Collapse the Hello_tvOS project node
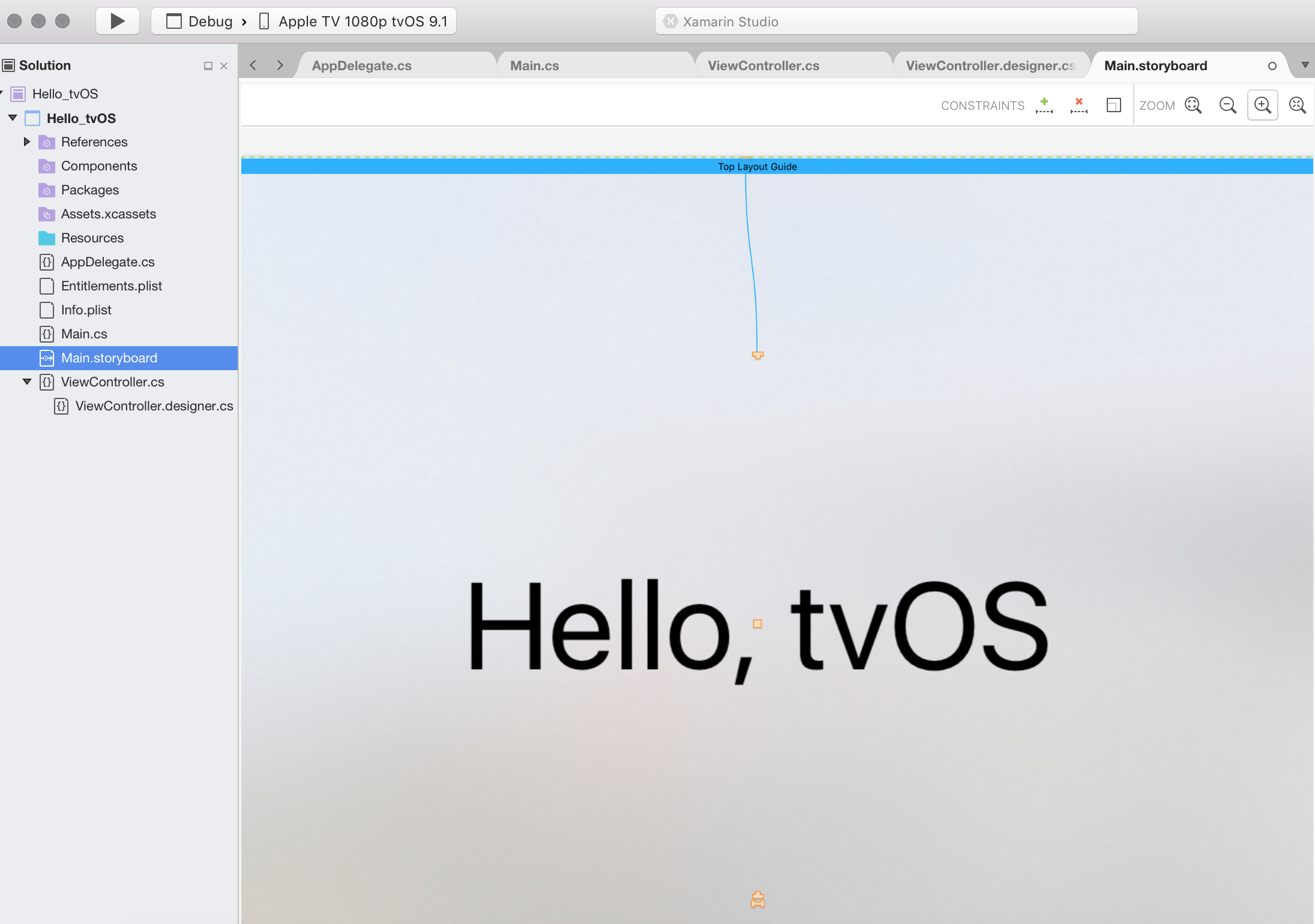 click(12, 118)
